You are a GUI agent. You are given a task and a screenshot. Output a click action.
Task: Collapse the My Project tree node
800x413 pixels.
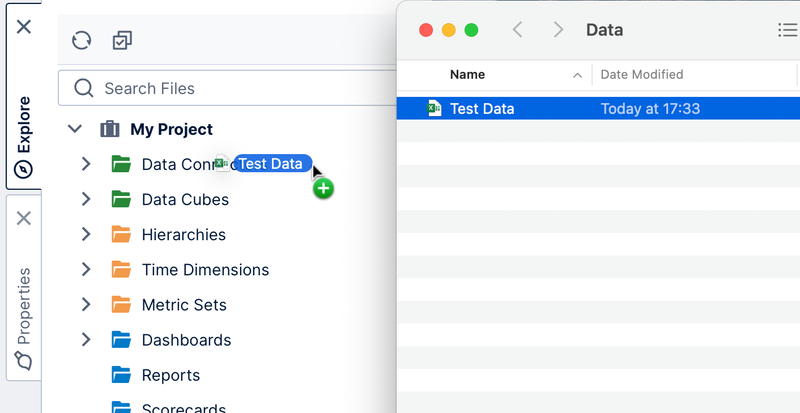point(75,129)
